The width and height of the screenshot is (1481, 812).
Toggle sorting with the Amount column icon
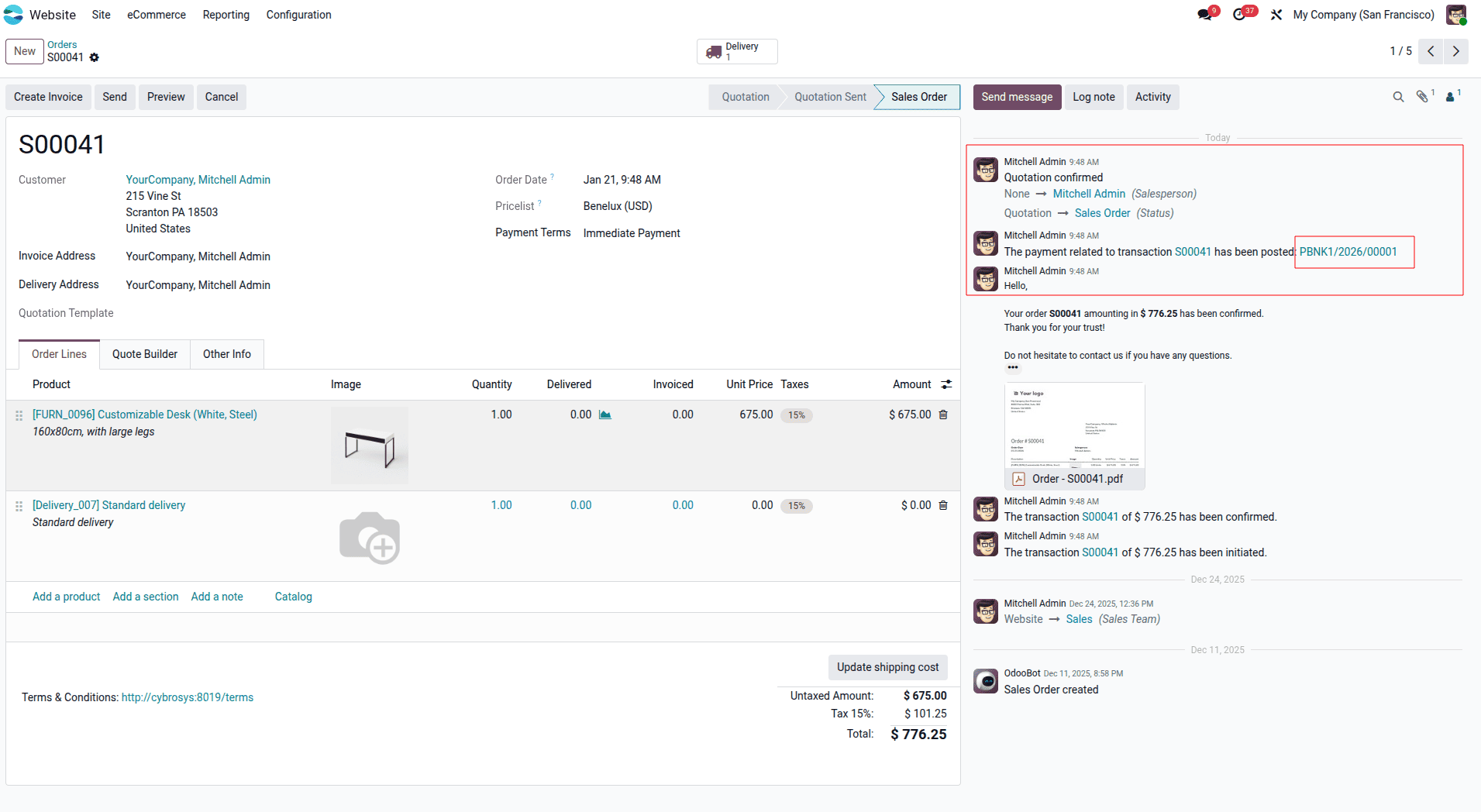click(946, 384)
